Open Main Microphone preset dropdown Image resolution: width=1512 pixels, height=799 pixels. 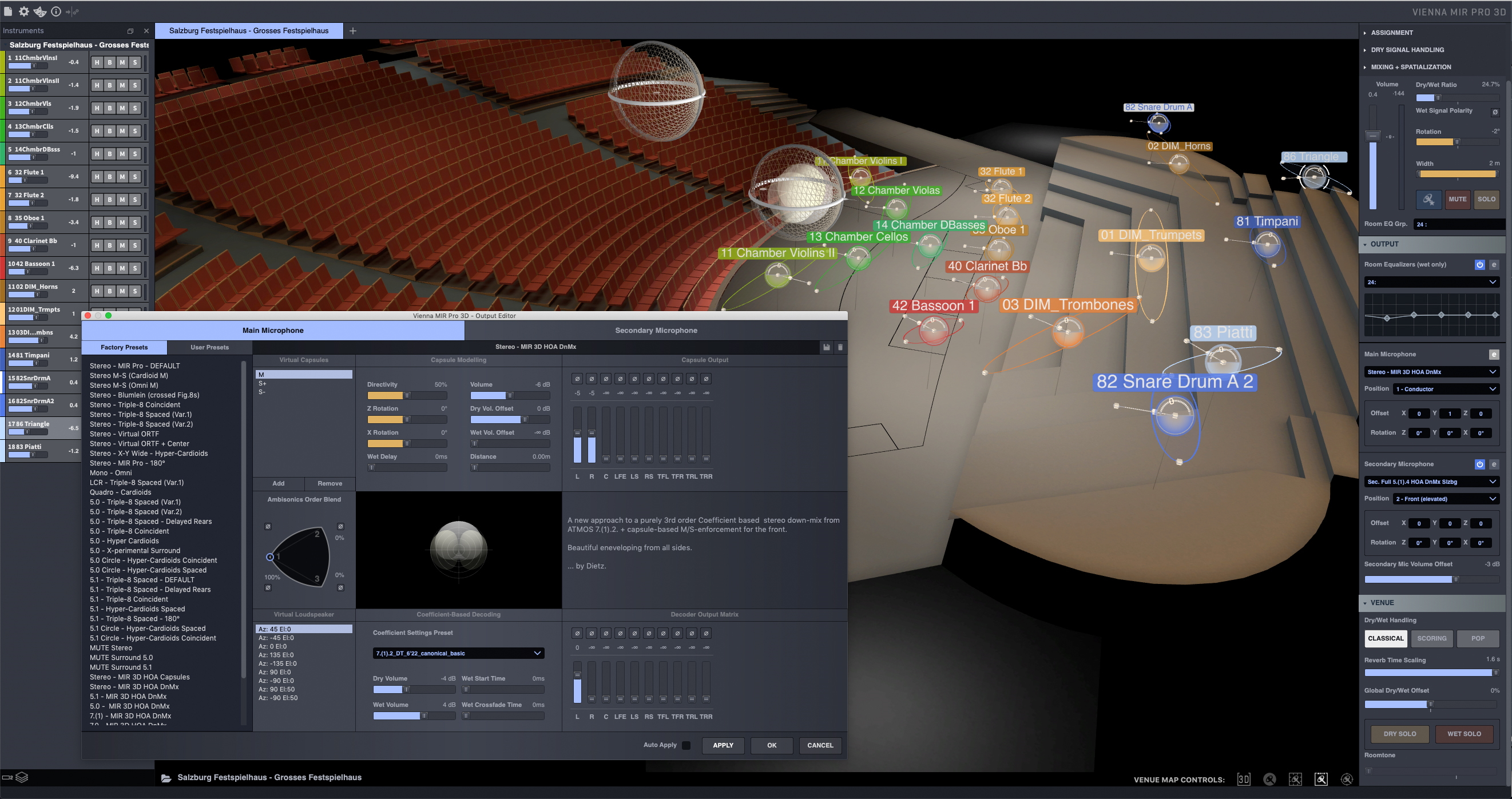1431,372
